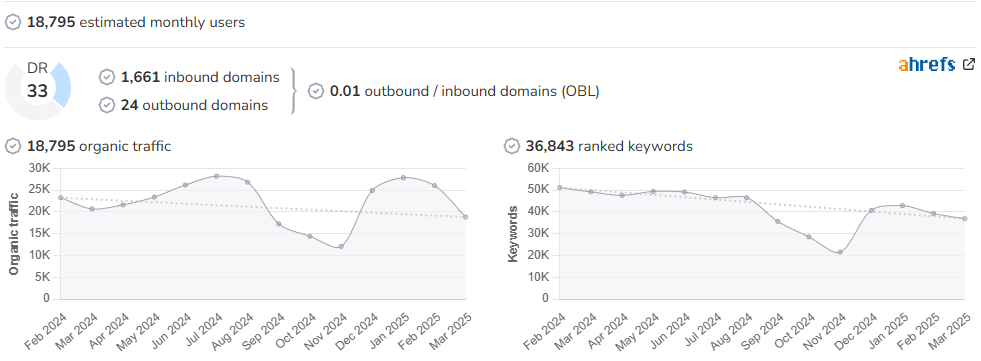The width and height of the screenshot is (981, 361).
Task: Select '1,661 inbound domains' text
Action: [x=200, y=77]
